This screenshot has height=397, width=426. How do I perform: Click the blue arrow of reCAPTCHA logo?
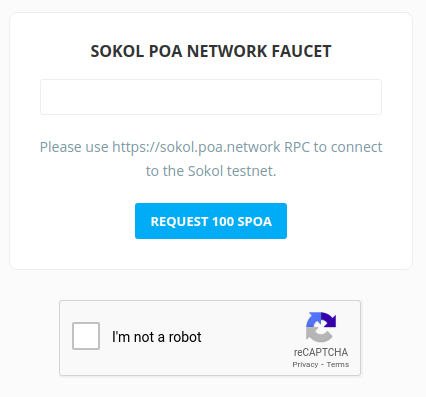point(313,320)
